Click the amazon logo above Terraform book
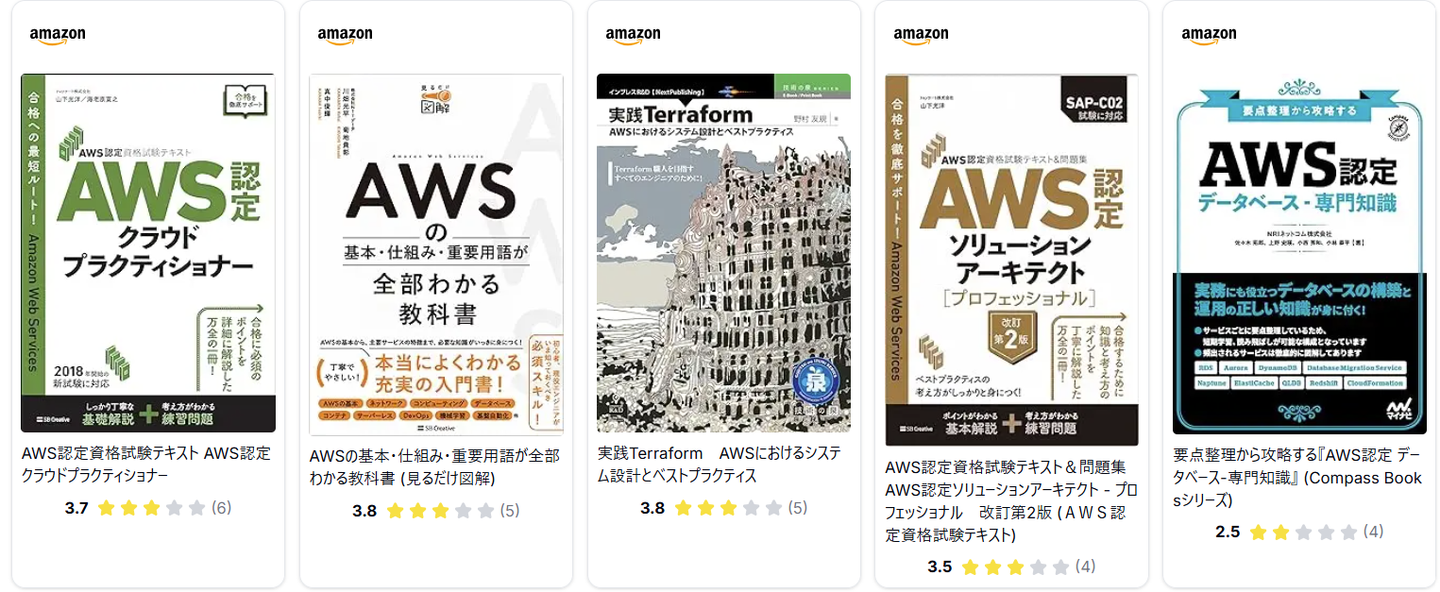Image resolution: width=1440 pixels, height=592 pixels. 633,35
